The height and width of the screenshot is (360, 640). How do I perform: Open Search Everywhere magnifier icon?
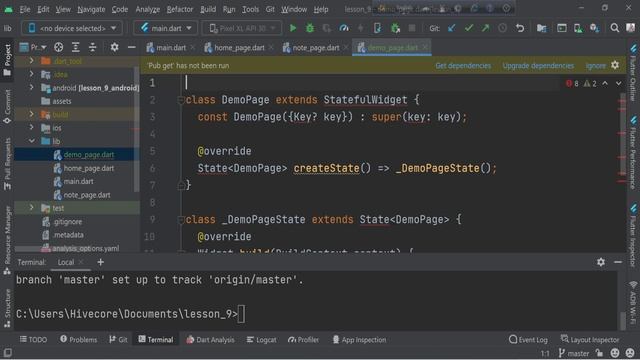pos(614,28)
